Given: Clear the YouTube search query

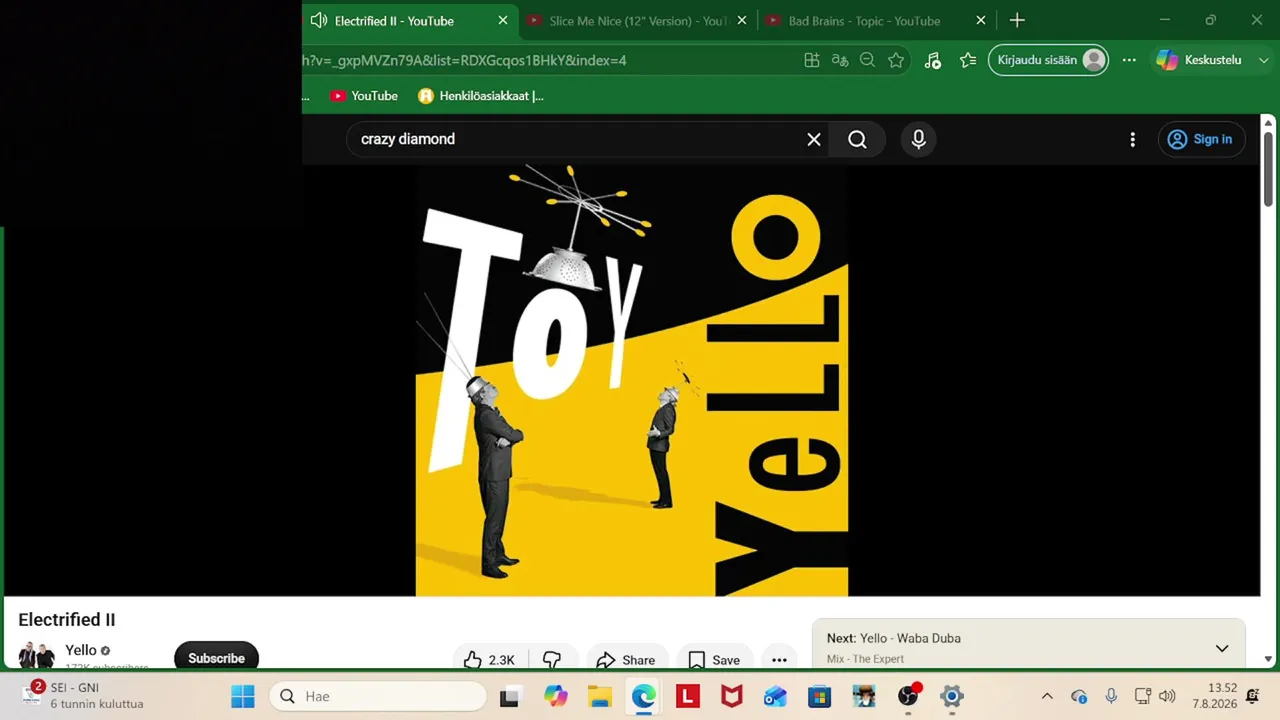Looking at the screenshot, I should 814,139.
